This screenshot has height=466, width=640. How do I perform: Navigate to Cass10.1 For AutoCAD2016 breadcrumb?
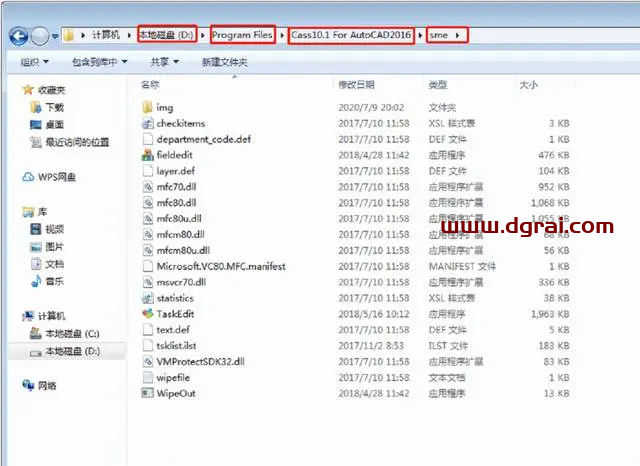click(351, 35)
